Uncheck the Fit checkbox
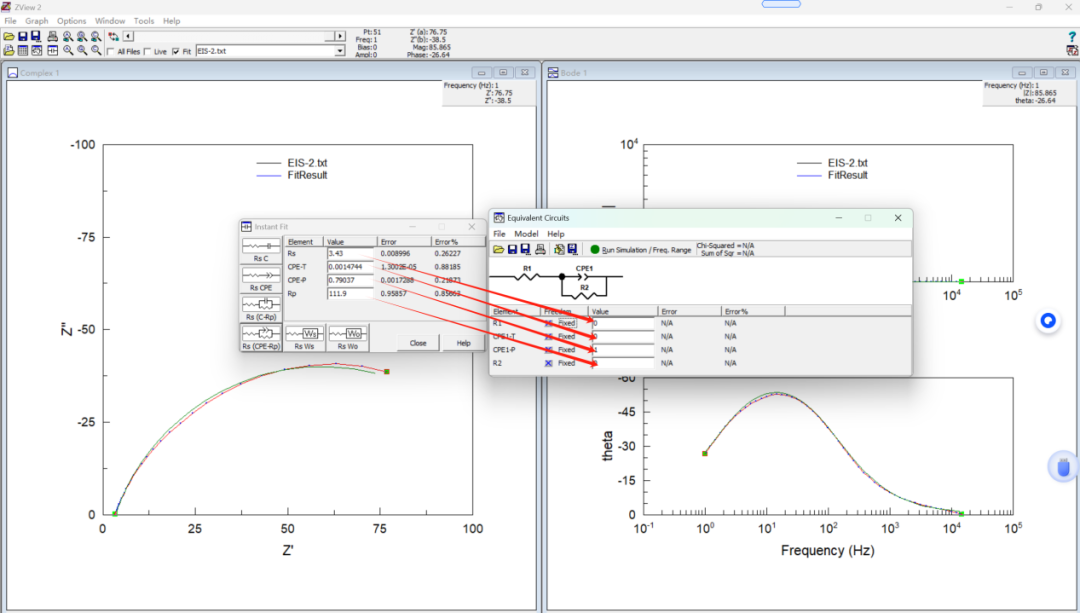The height and width of the screenshot is (613, 1080). 176,51
